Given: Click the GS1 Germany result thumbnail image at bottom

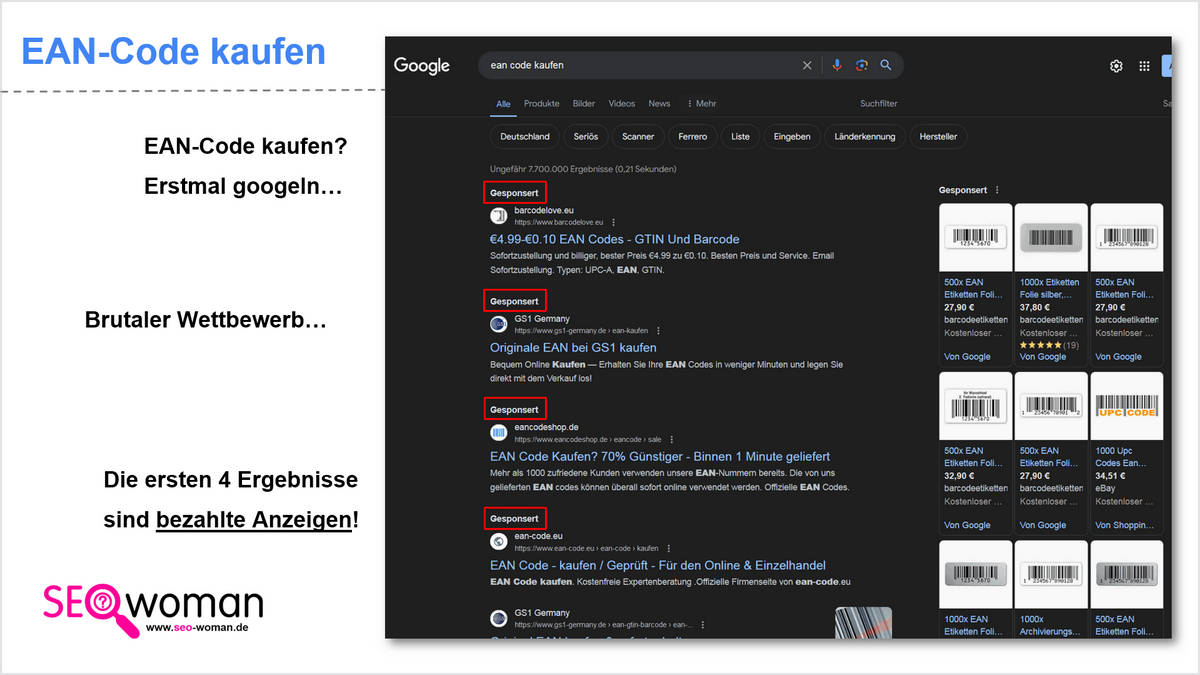Looking at the screenshot, I should (864, 622).
